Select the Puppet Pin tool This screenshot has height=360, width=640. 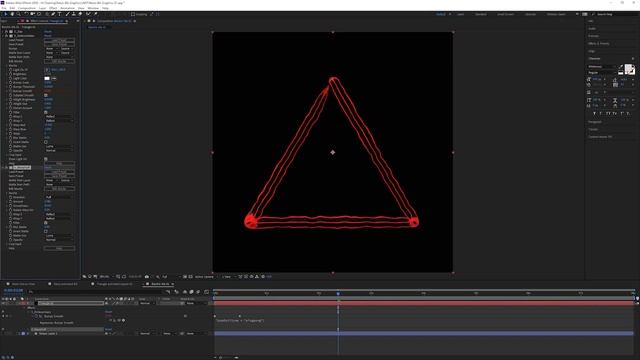tap(96, 14)
